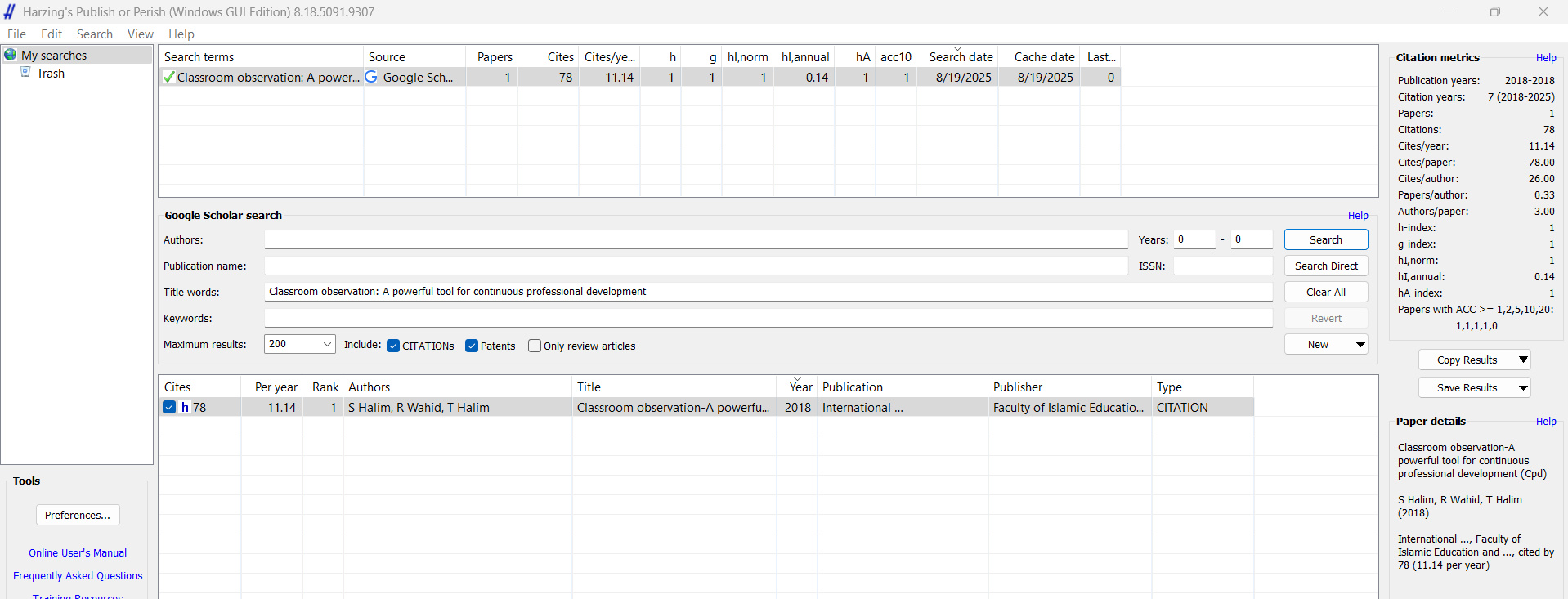Click the end Years input field
The width and height of the screenshot is (1568, 599).
pos(1252,239)
